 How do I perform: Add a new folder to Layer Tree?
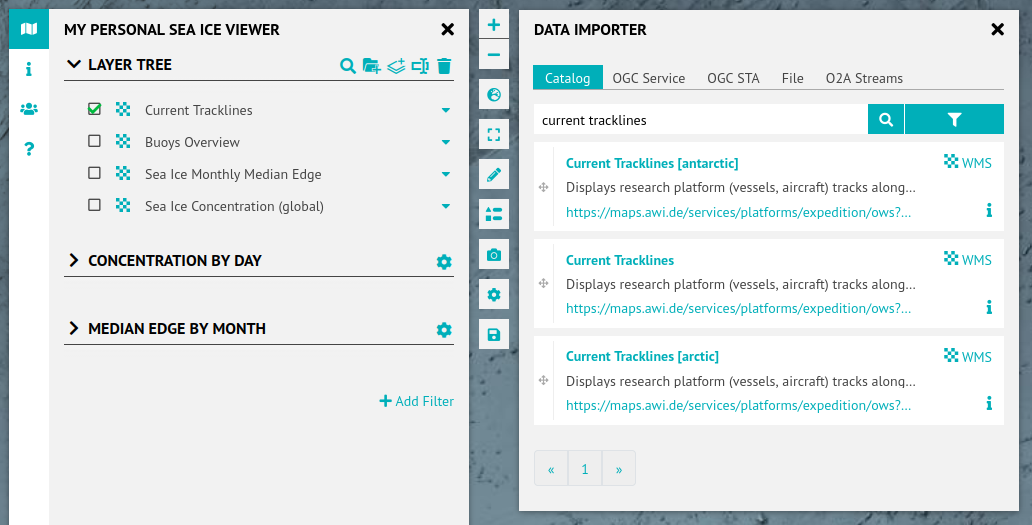click(x=371, y=66)
